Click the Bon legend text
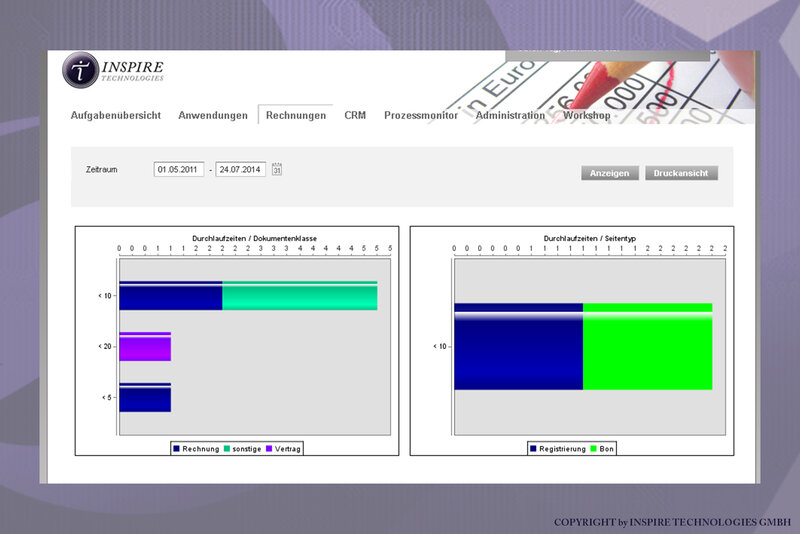Screen dimensions: 800x534 click(x=606, y=449)
